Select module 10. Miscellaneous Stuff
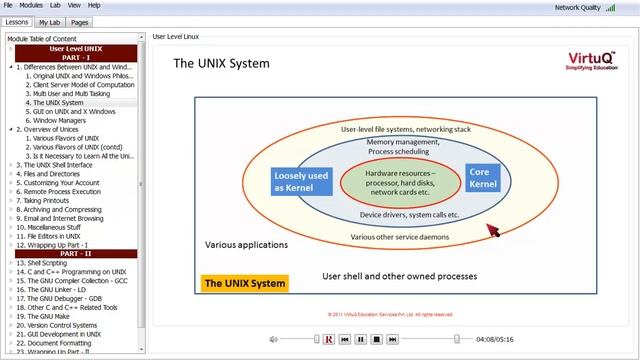 [x=48, y=227]
